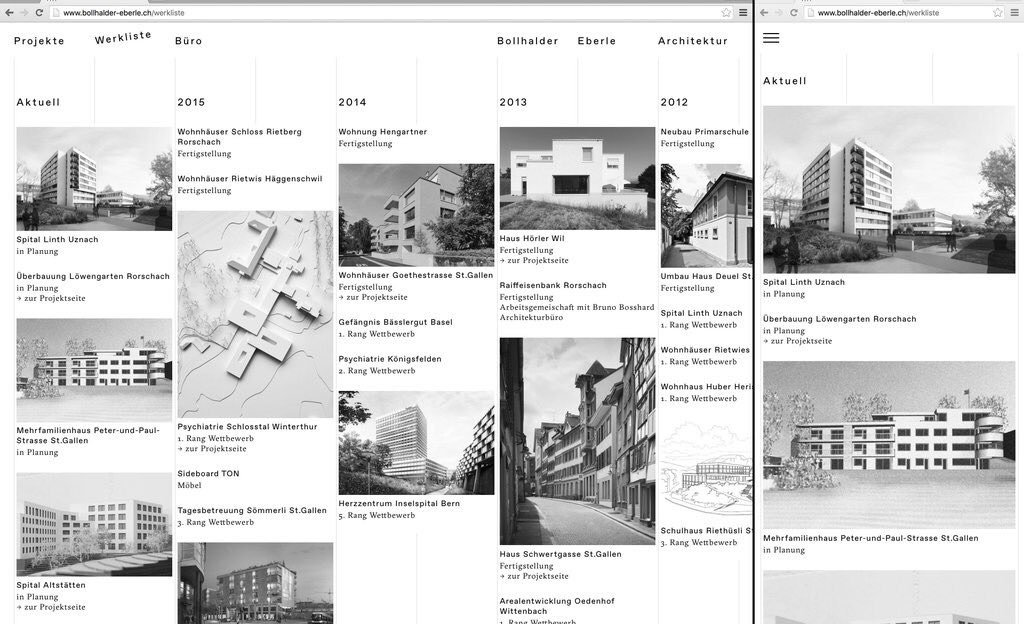Select 'Psychiatrie Königsfelden' entry
Screen dimensions: 1024x624
point(390,359)
